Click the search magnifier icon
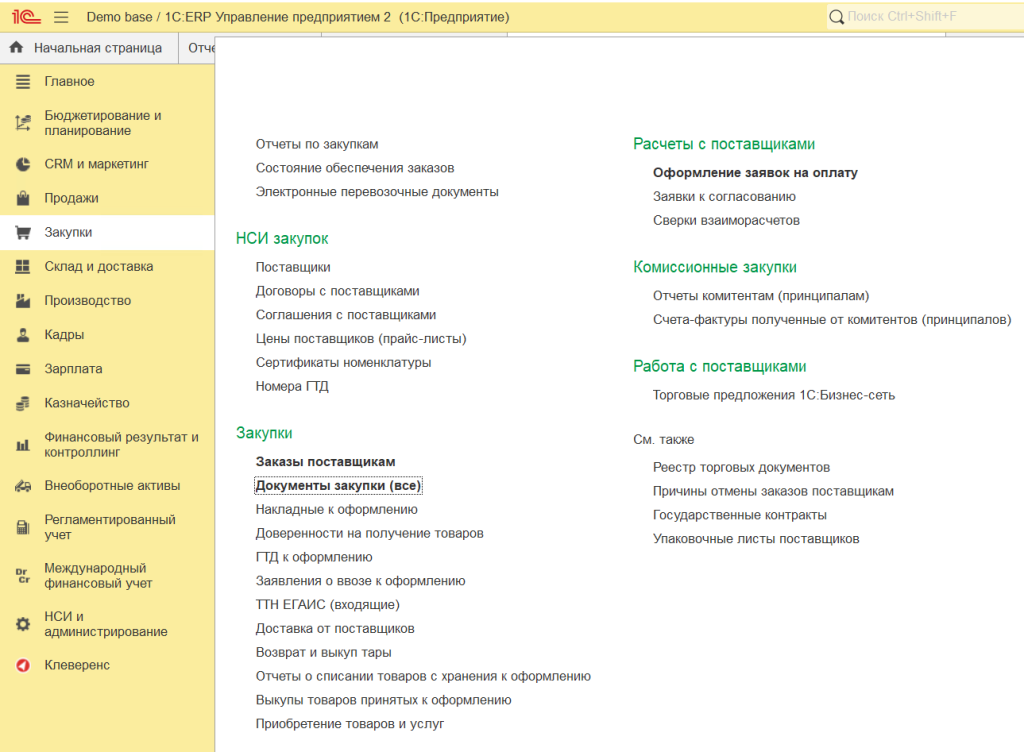 [836, 17]
